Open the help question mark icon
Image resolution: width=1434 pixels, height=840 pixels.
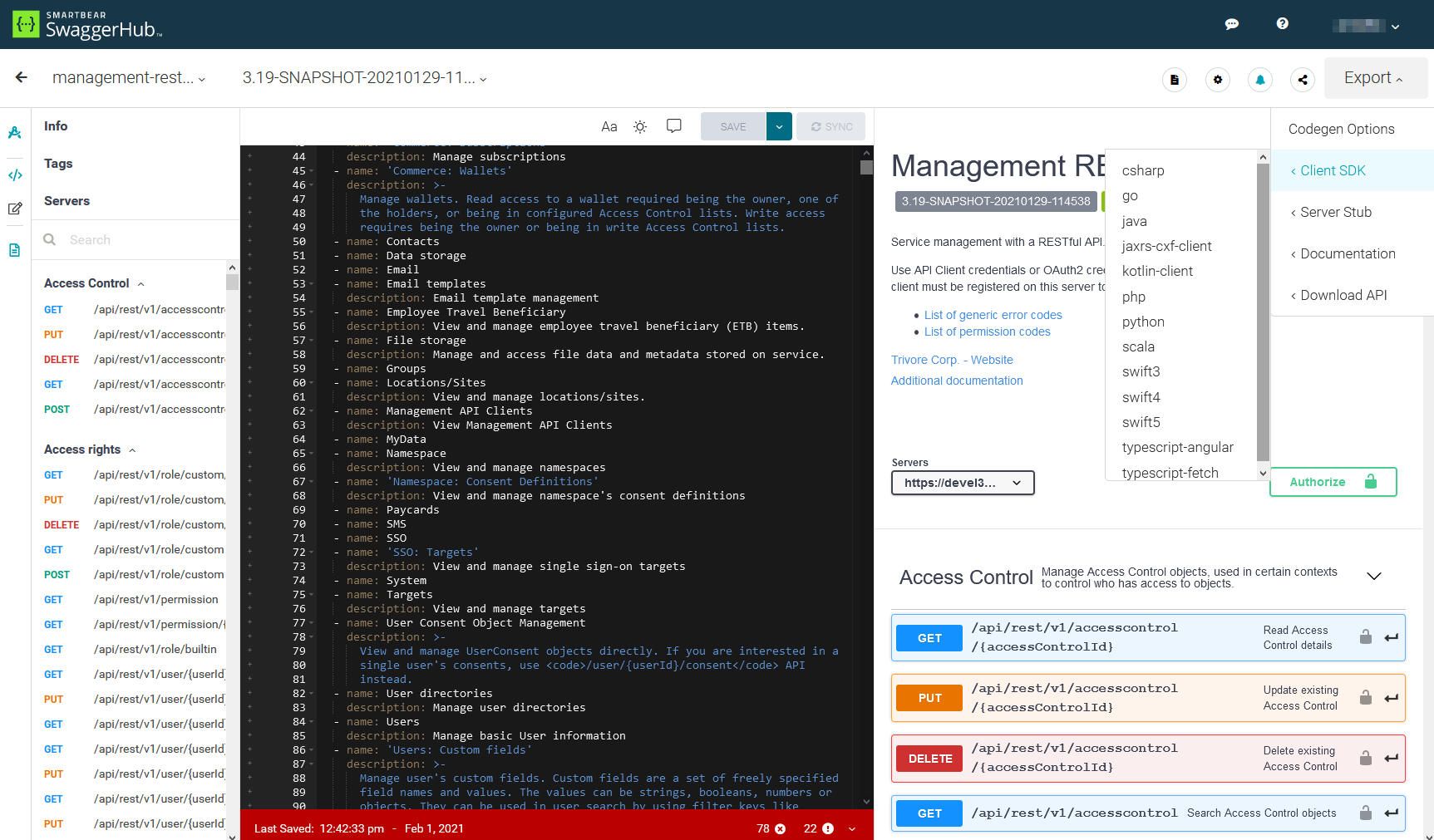point(1282,24)
